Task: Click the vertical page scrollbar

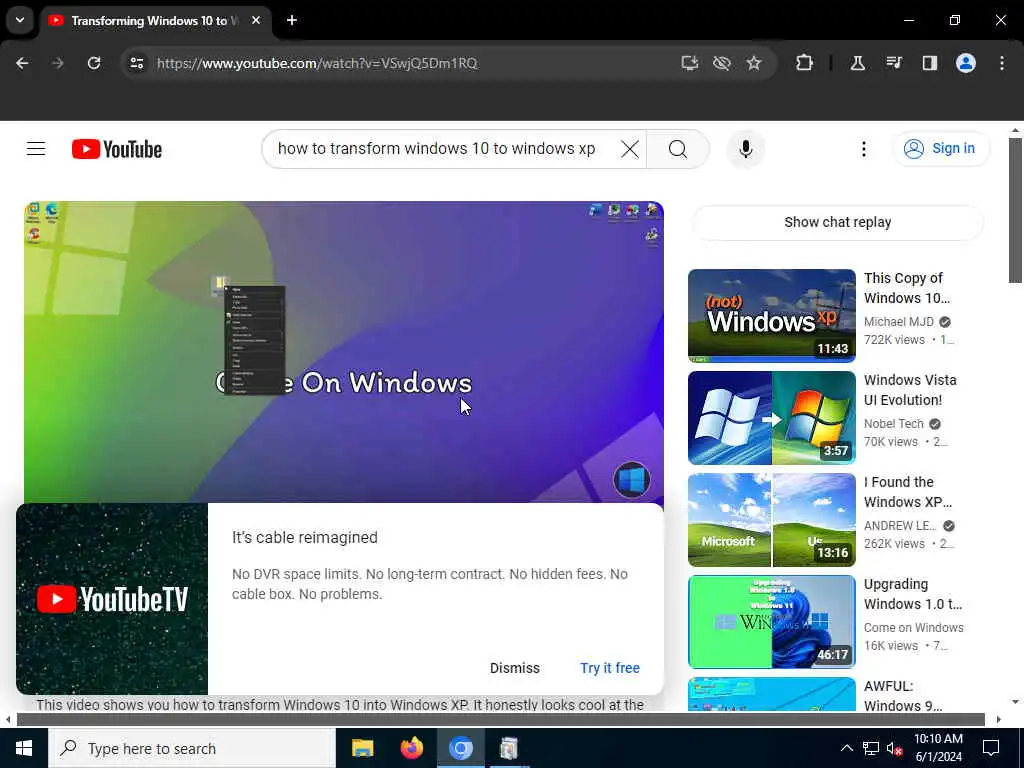Action: [1015, 209]
